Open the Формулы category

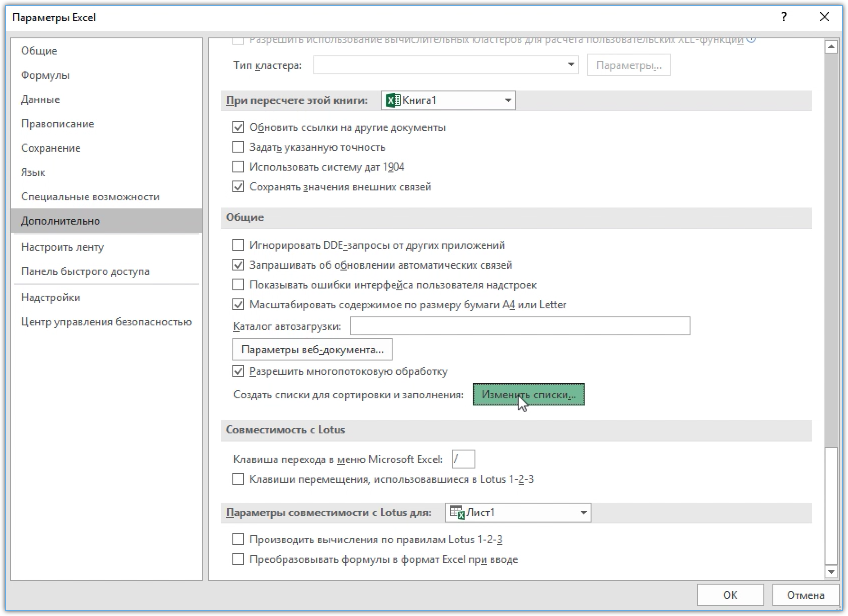coord(106,75)
